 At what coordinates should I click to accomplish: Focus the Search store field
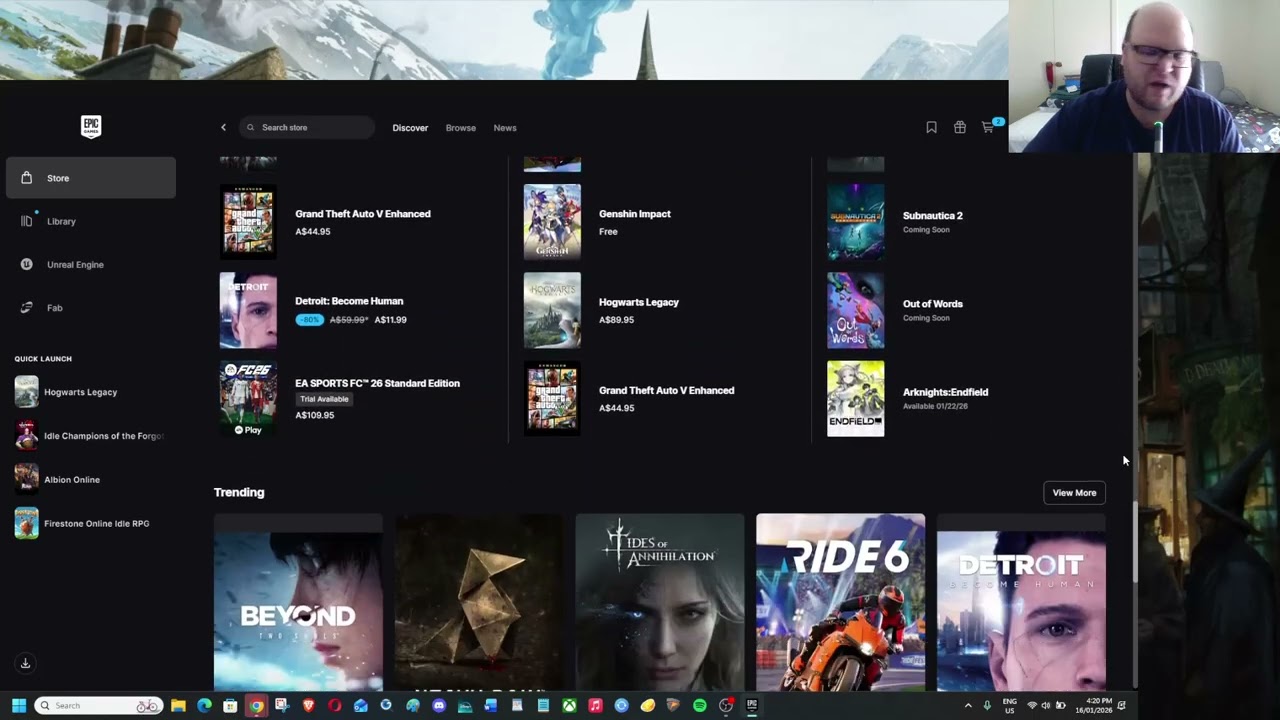point(307,127)
